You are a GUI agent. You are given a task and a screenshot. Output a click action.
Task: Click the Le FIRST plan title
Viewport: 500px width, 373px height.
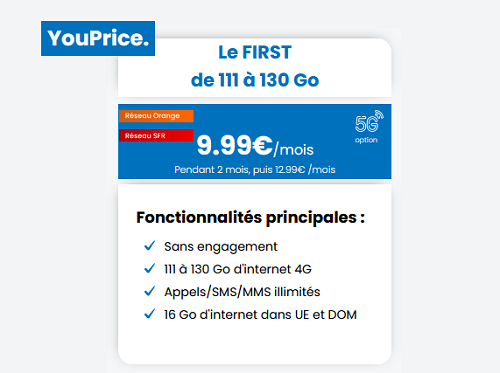255,53
